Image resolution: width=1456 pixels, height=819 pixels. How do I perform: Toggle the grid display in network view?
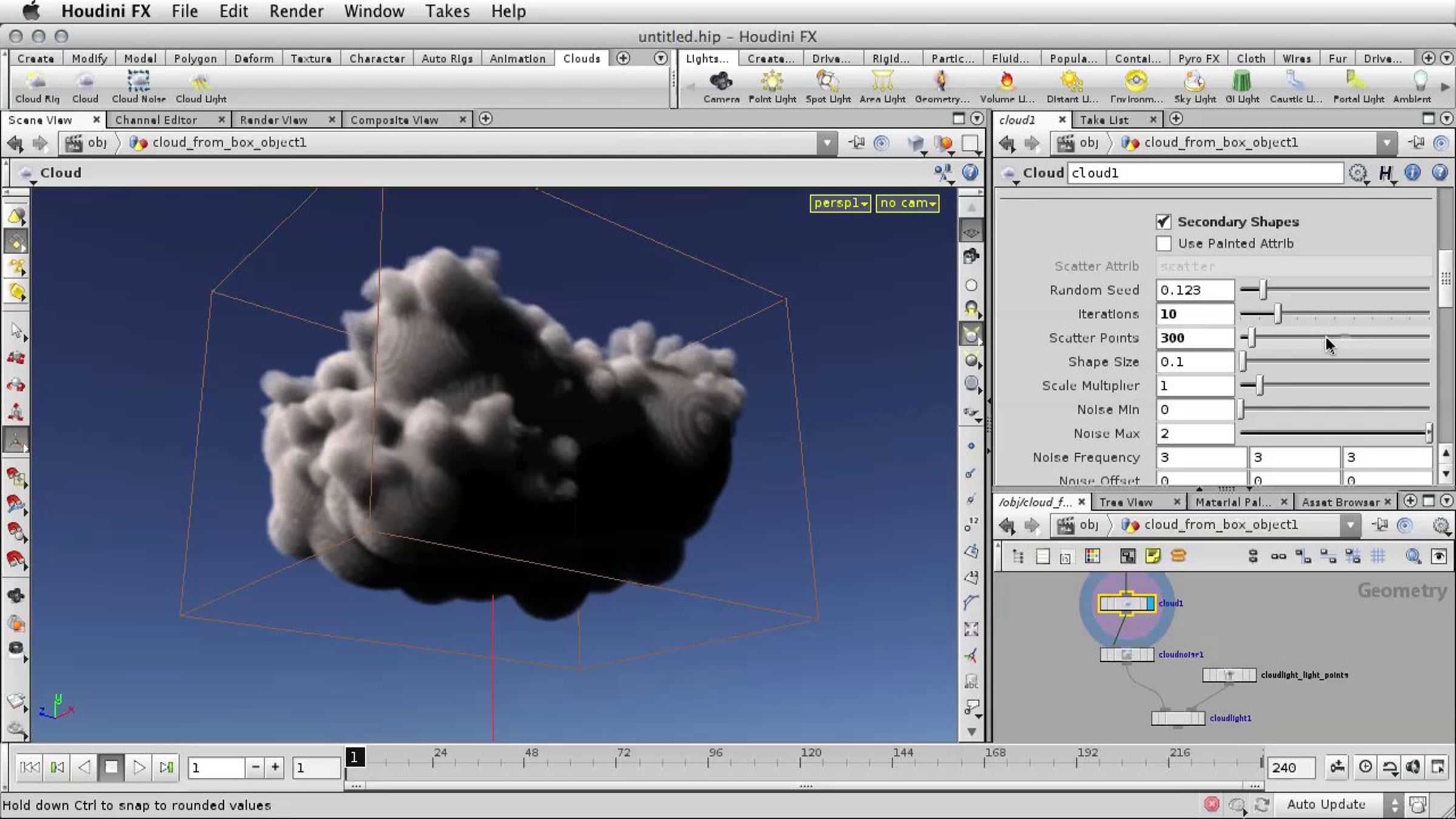point(1378,556)
